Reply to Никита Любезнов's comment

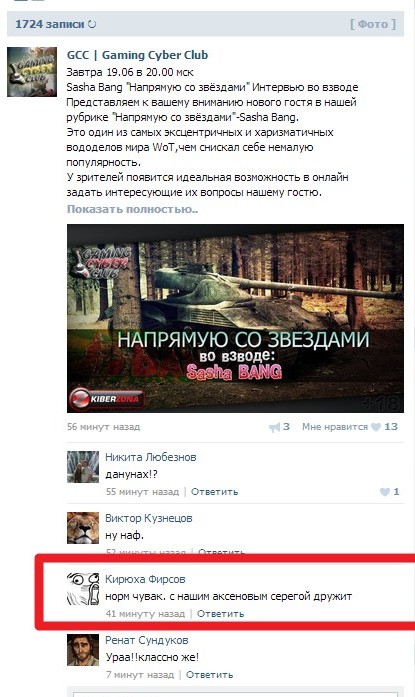(215, 492)
